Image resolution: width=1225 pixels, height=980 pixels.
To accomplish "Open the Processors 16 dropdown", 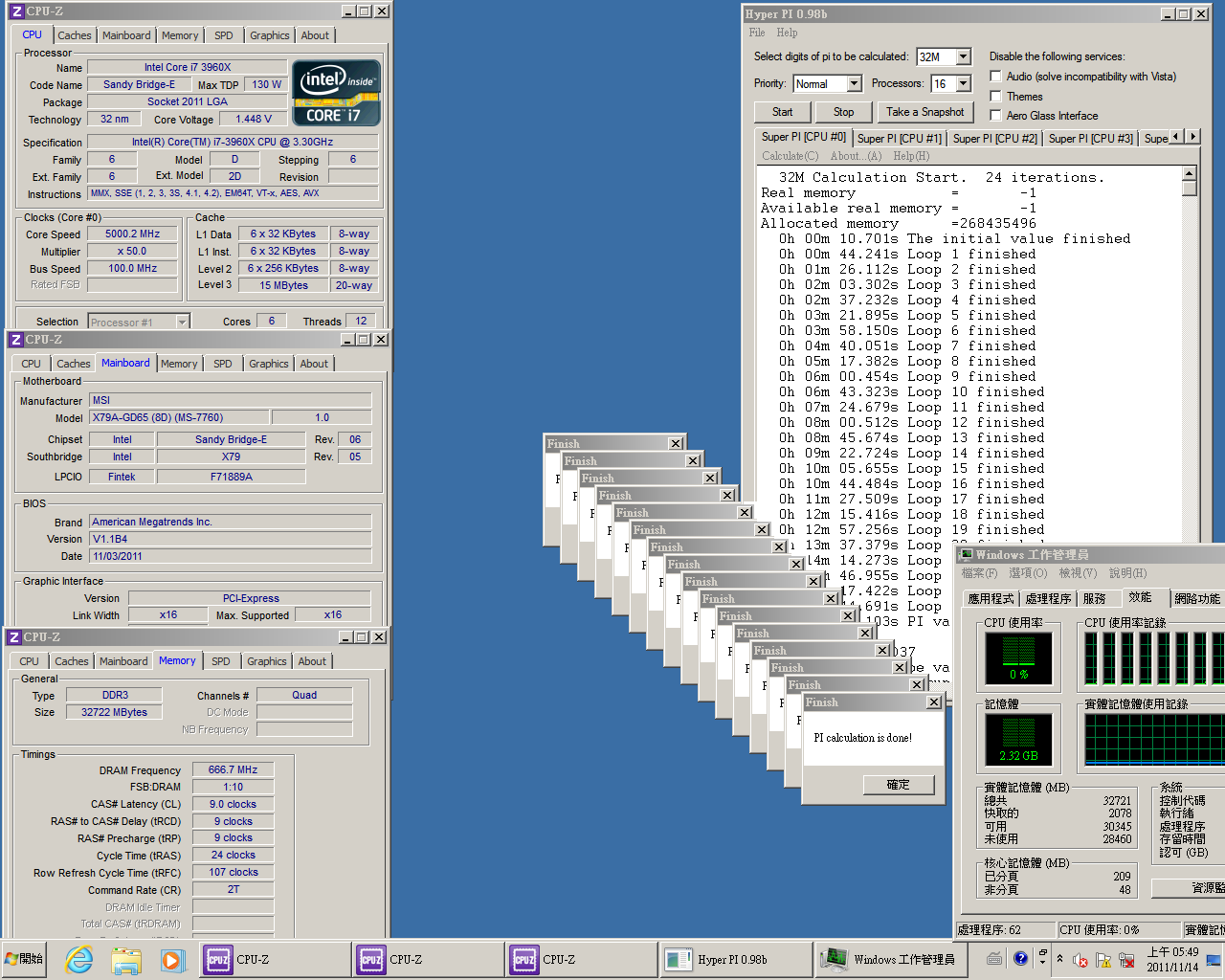I will point(964,84).
